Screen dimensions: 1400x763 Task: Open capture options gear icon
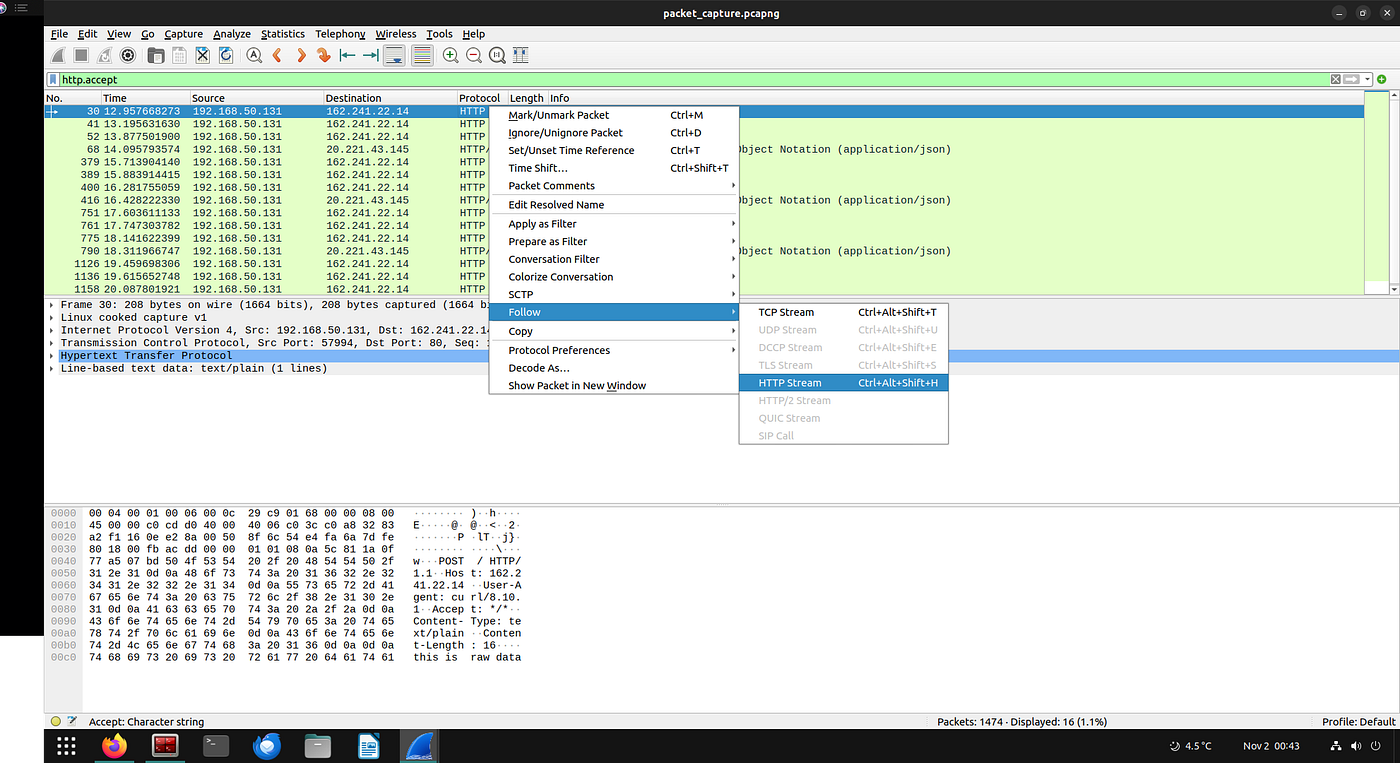[x=128, y=56]
